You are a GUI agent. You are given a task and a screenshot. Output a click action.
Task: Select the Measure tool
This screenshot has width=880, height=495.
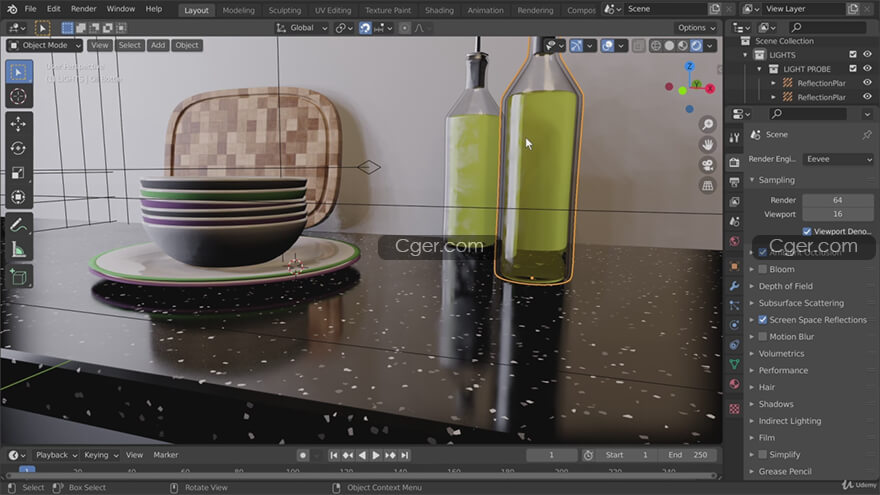point(19,250)
